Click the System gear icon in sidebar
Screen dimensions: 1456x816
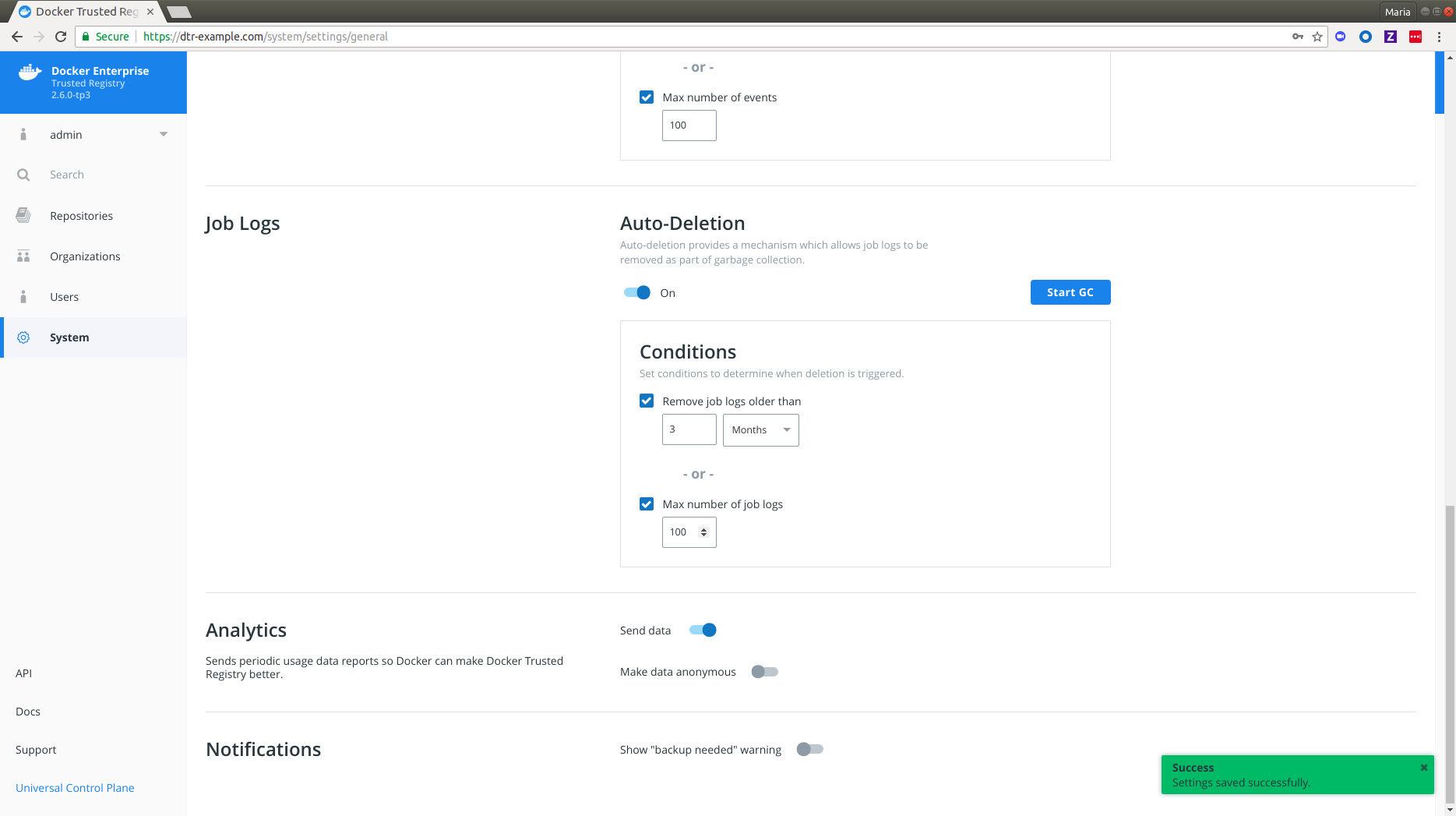click(23, 337)
